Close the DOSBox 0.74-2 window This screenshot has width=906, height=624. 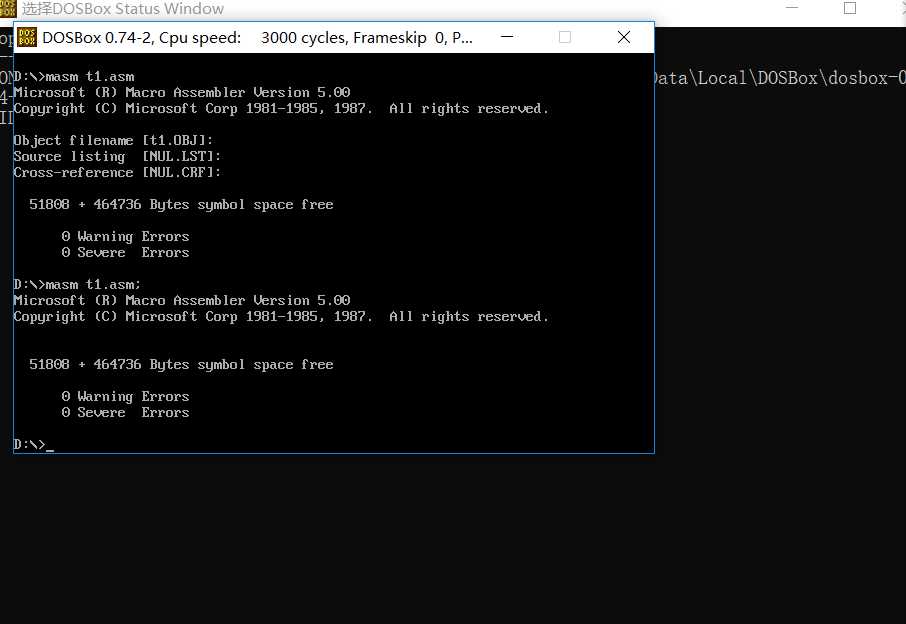(x=623, y=38)
